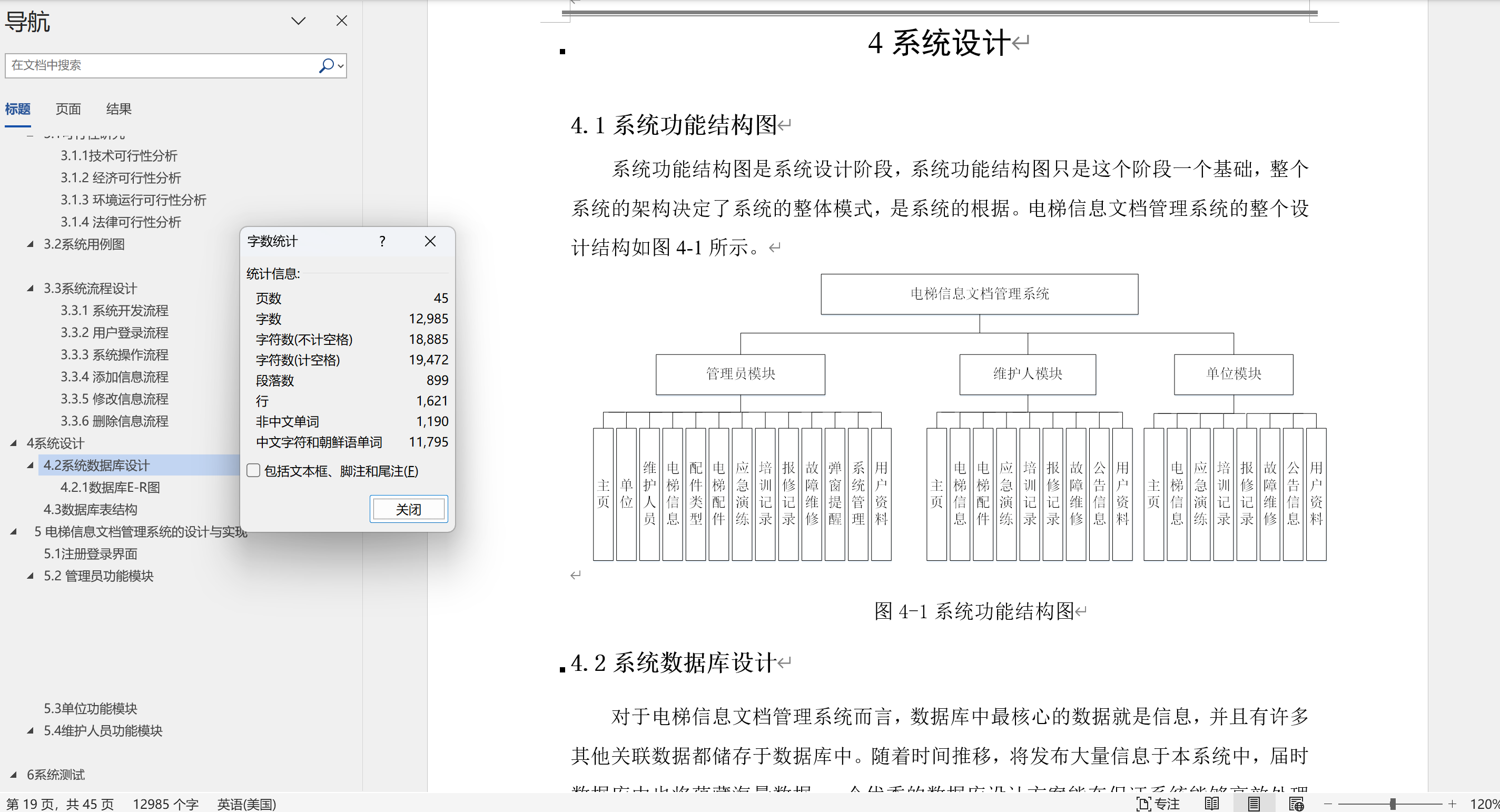The height and width of the screenshot is (812, 1500).
Task: Collapse the 5.4维护人员功能模块 heading
Action: coord(30,731)
